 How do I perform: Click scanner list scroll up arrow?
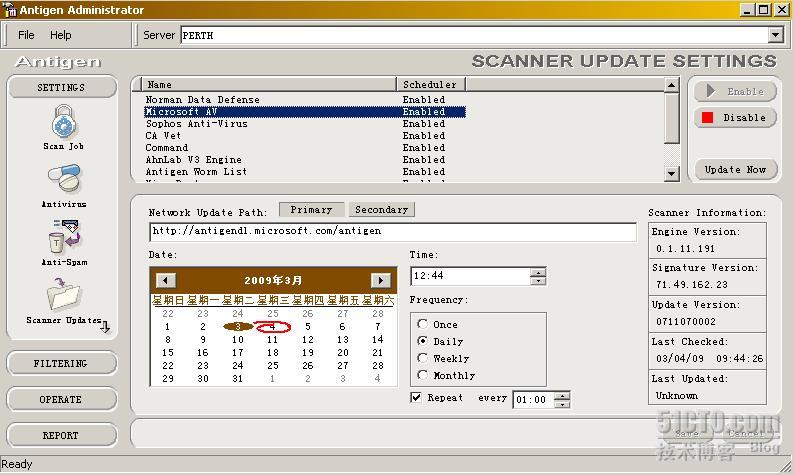tap(671, 85)
